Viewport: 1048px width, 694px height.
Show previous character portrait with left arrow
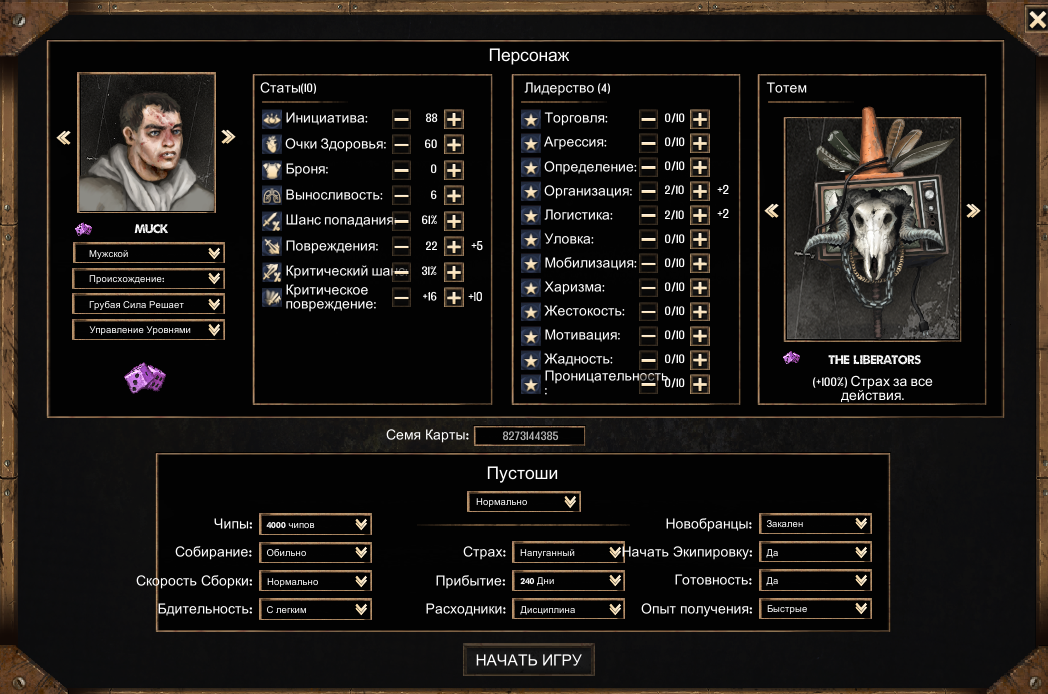(x=63, y=138)
